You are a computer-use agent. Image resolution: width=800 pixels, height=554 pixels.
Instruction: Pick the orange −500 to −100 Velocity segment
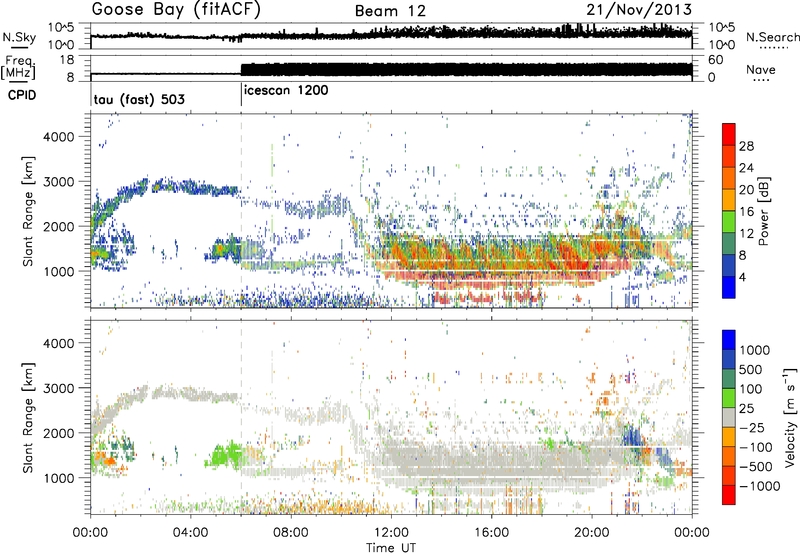click(x=729, y=457)
